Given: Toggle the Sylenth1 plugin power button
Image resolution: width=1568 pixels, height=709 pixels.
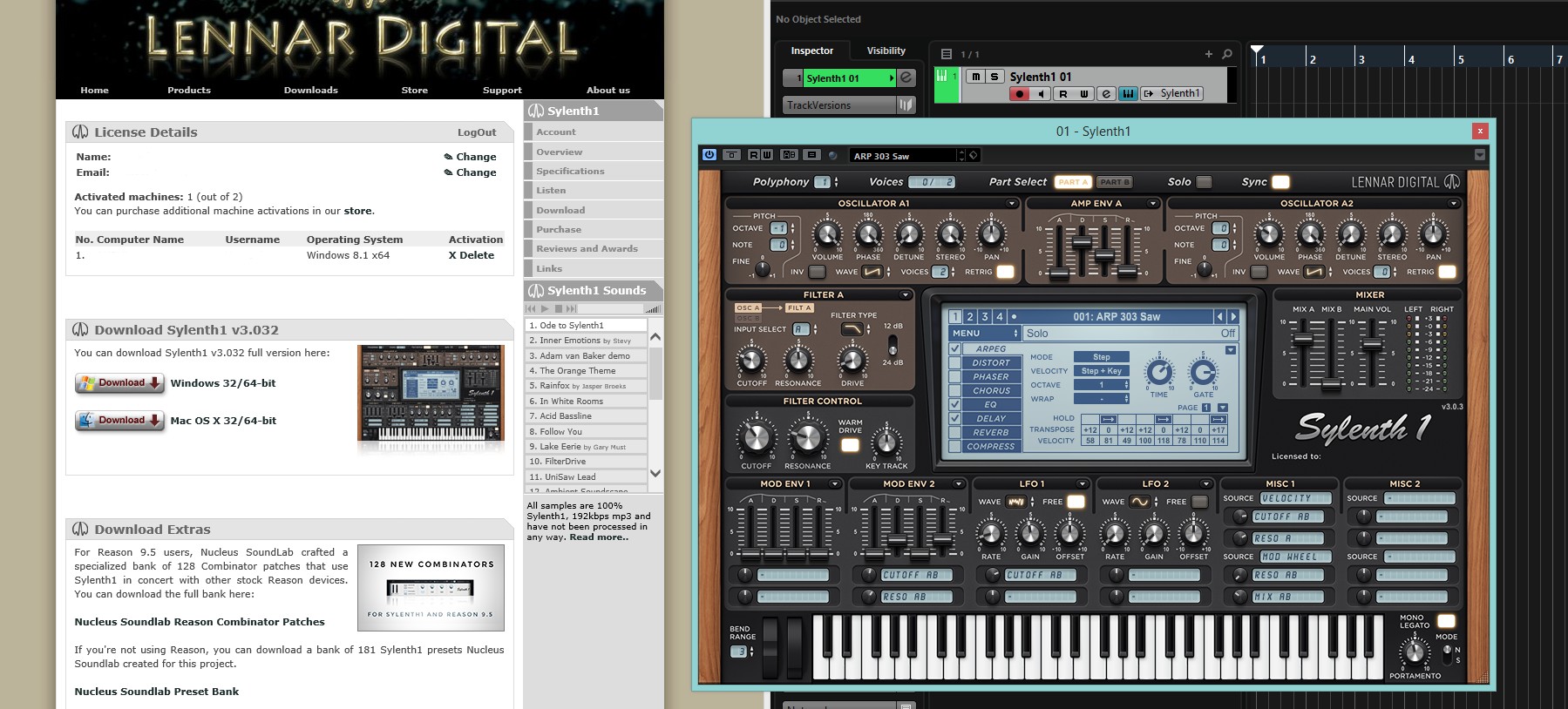Looking at the screenshot, I should (x=709, y=155).
